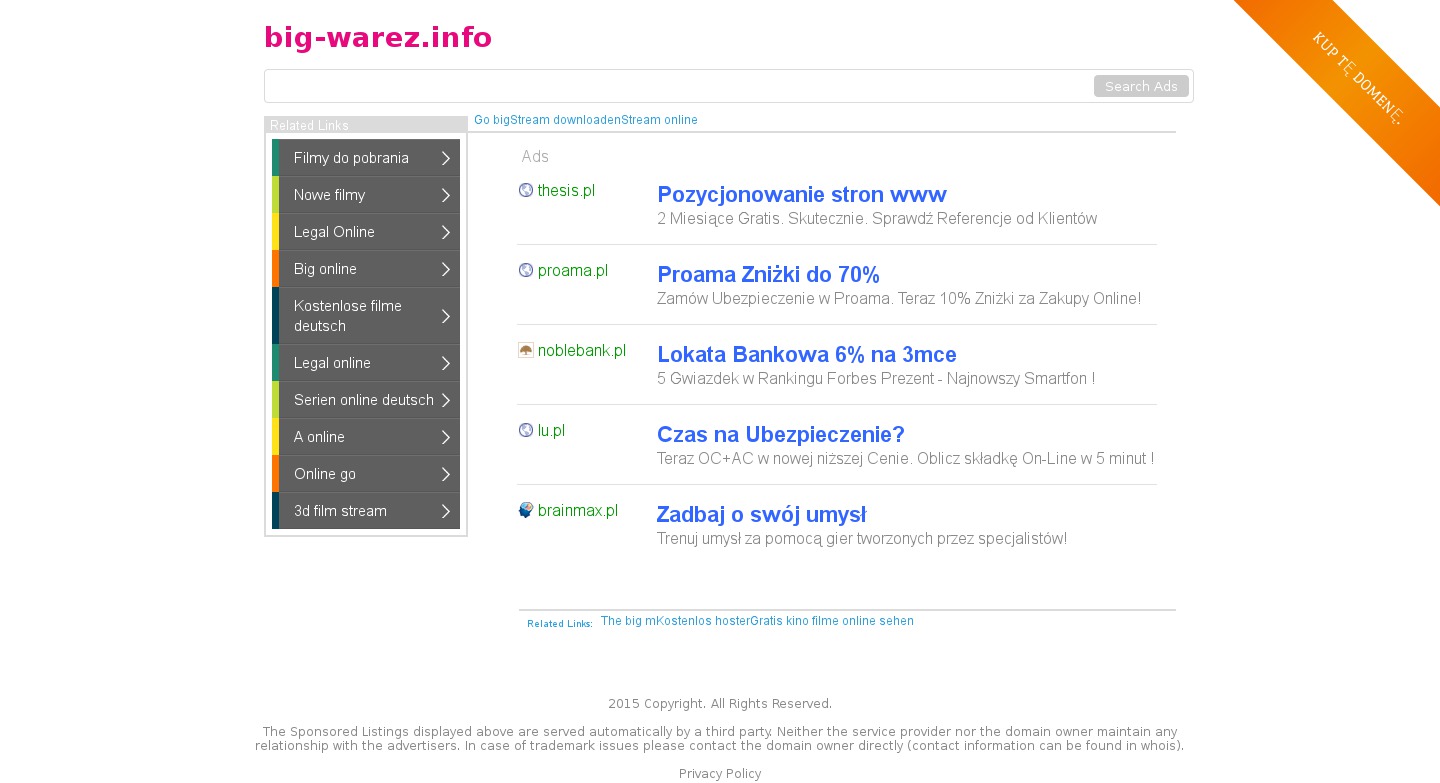
Task: Open the 'Pozycjonowanie stron www' ad headline
Action: point(801,194)
